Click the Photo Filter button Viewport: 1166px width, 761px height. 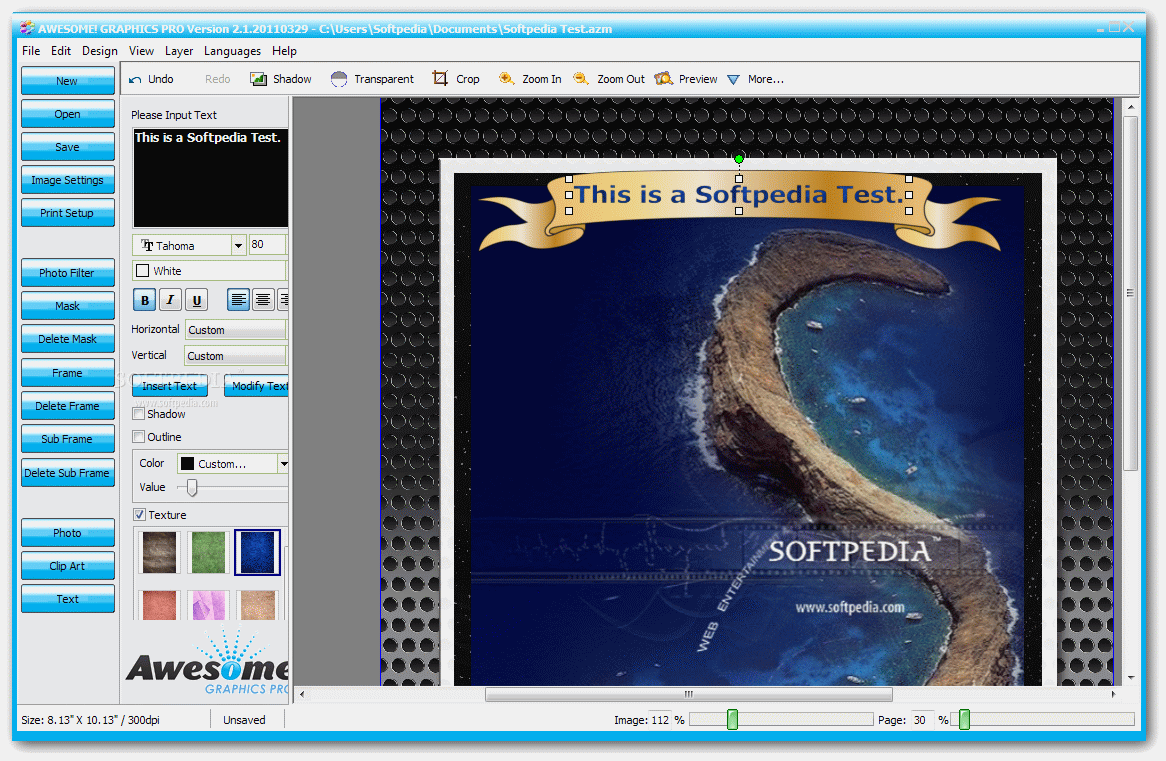(x=68, y=273)
